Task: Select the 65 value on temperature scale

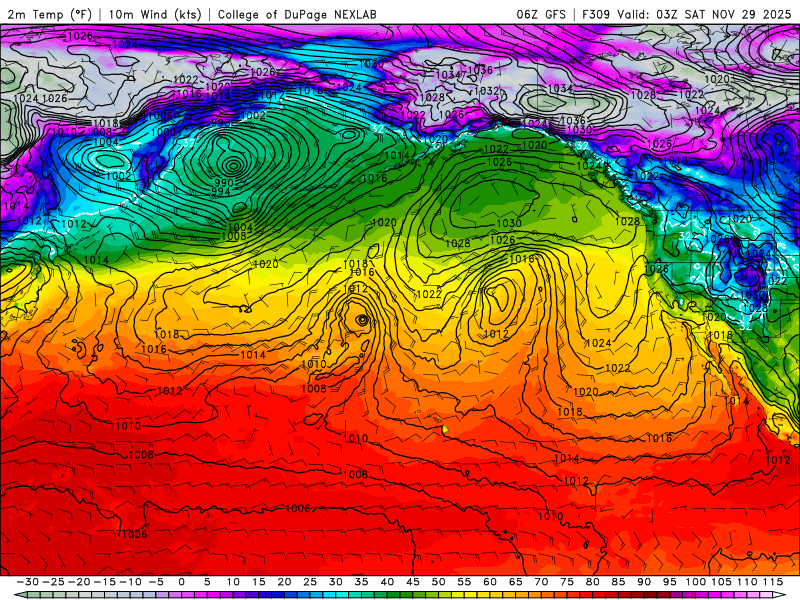Action: pos(515,582)
